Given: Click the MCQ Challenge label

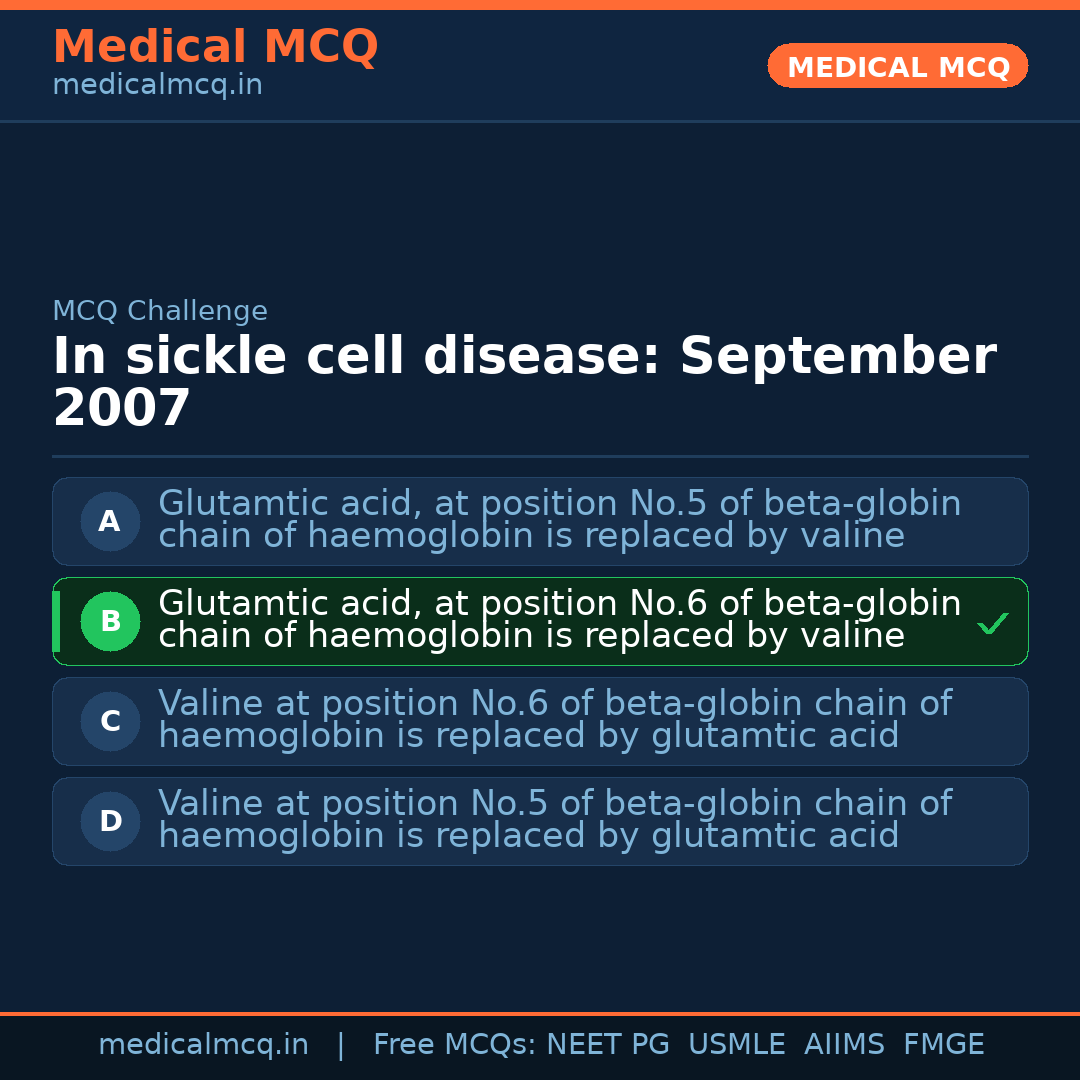Looking at the screenshot, I should [160, 312].
